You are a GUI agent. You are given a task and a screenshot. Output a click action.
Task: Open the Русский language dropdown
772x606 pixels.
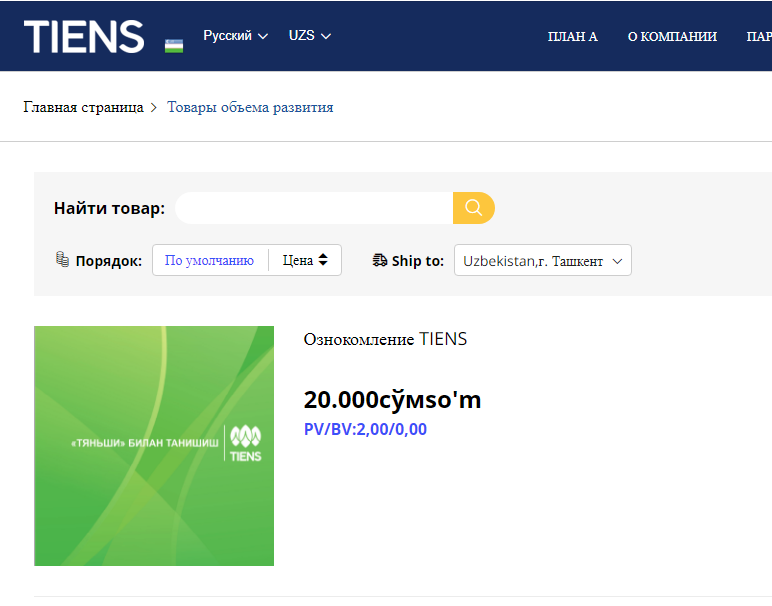235,36
